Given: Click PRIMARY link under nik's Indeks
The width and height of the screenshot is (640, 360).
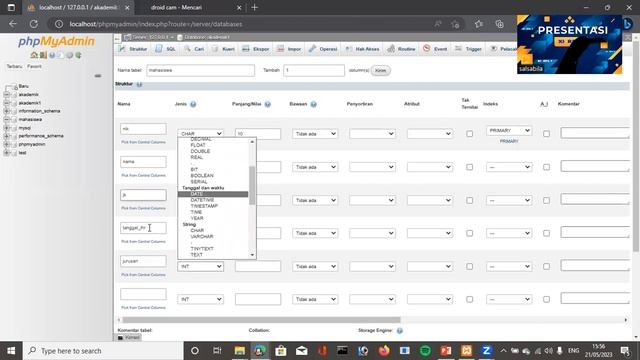Looking at the screenshot, I should click(509, 141).
